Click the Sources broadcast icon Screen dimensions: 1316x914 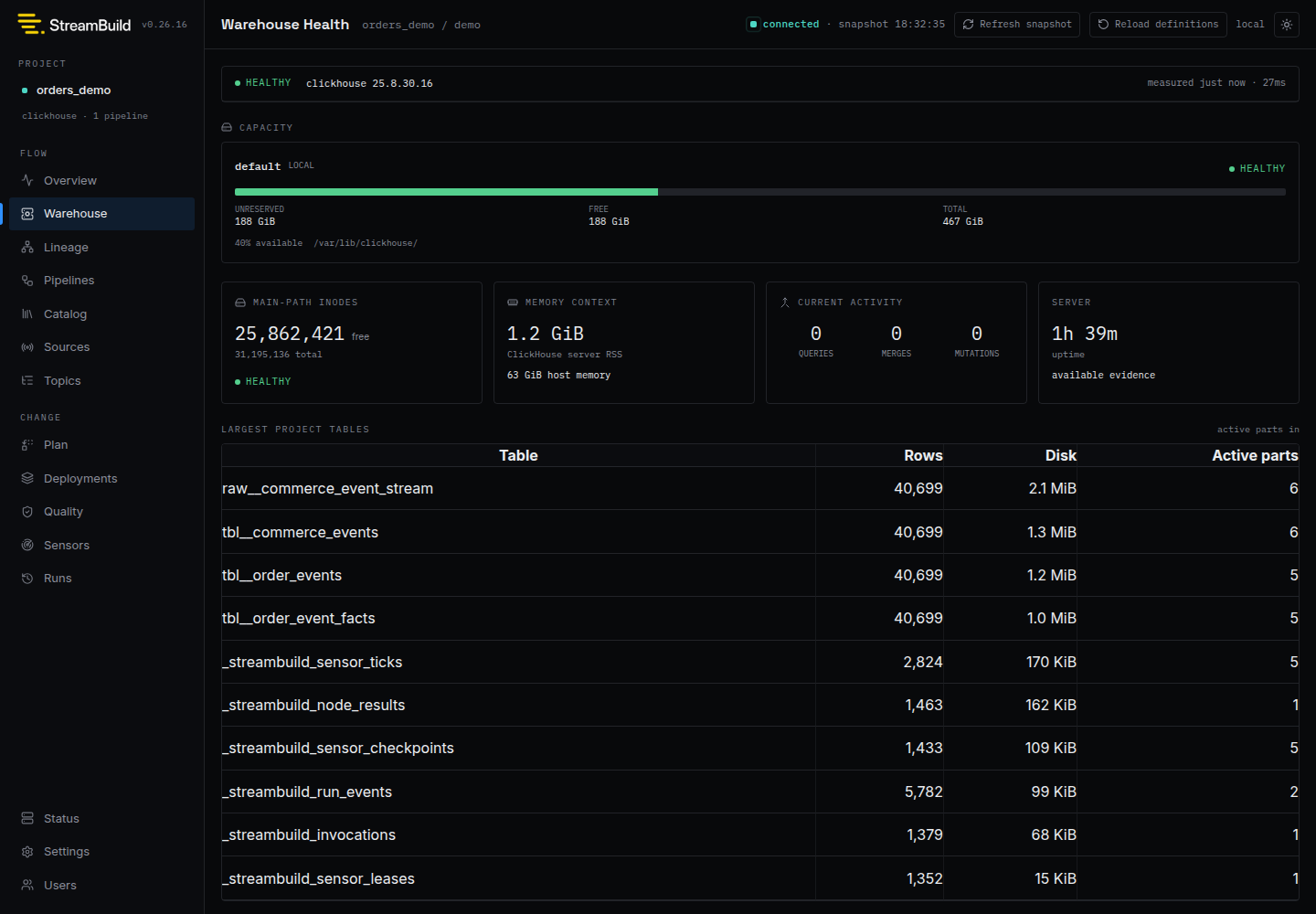tap(27, 347)
